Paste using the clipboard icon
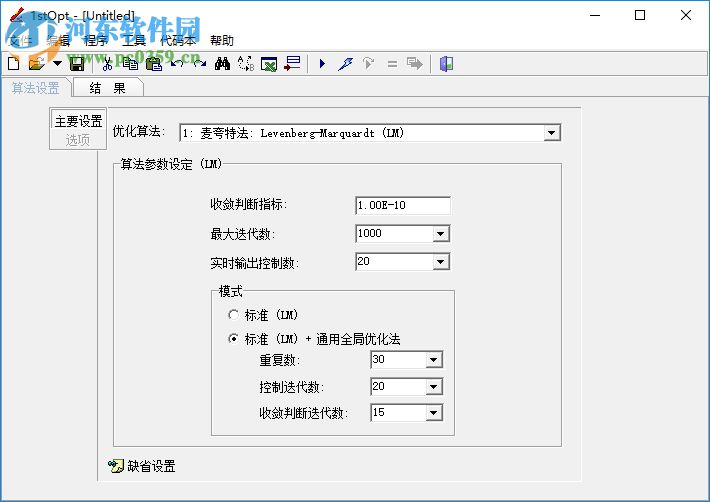 (x=154, y=64)
